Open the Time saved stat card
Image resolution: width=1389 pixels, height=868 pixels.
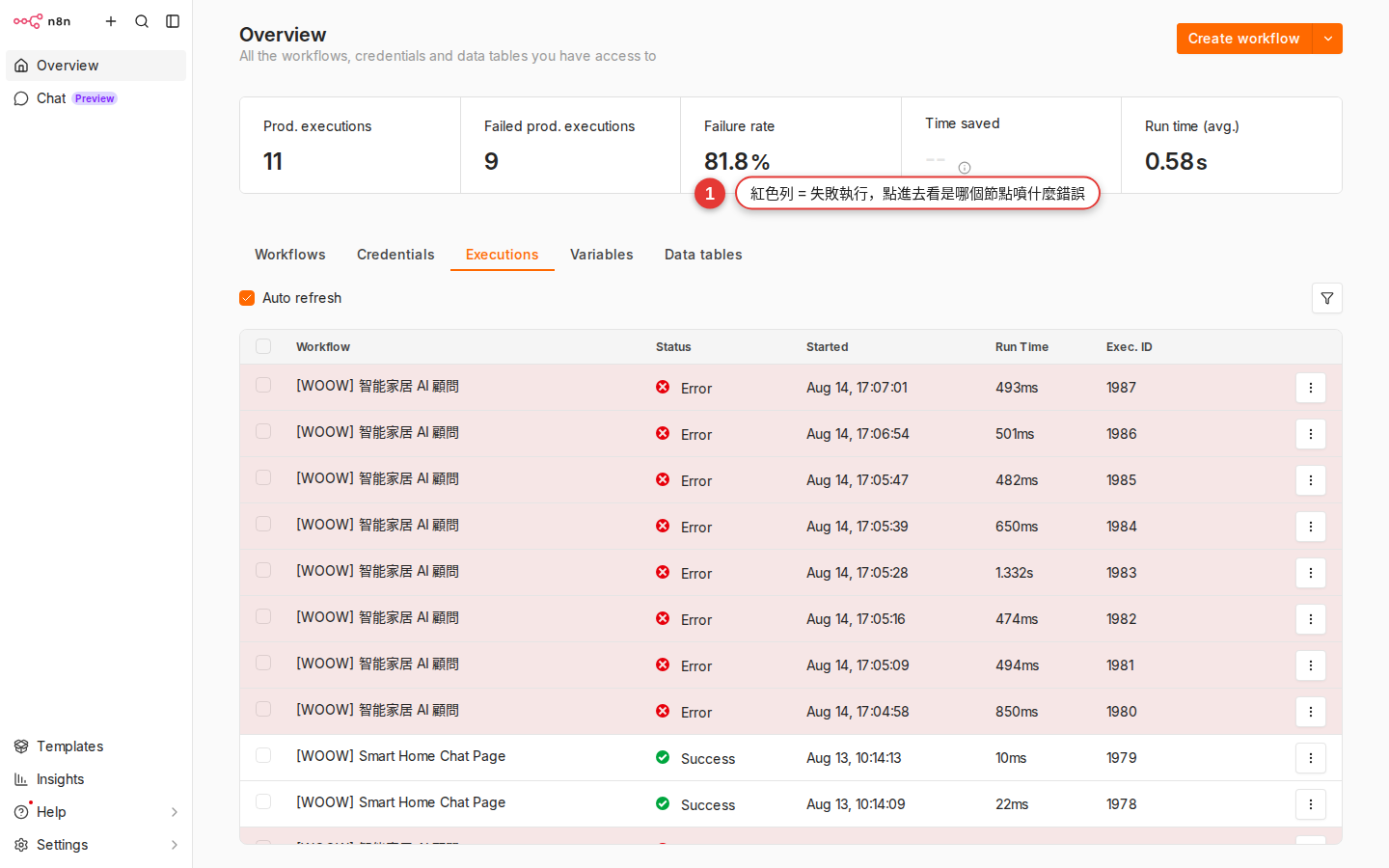[x=1011, y=146]
